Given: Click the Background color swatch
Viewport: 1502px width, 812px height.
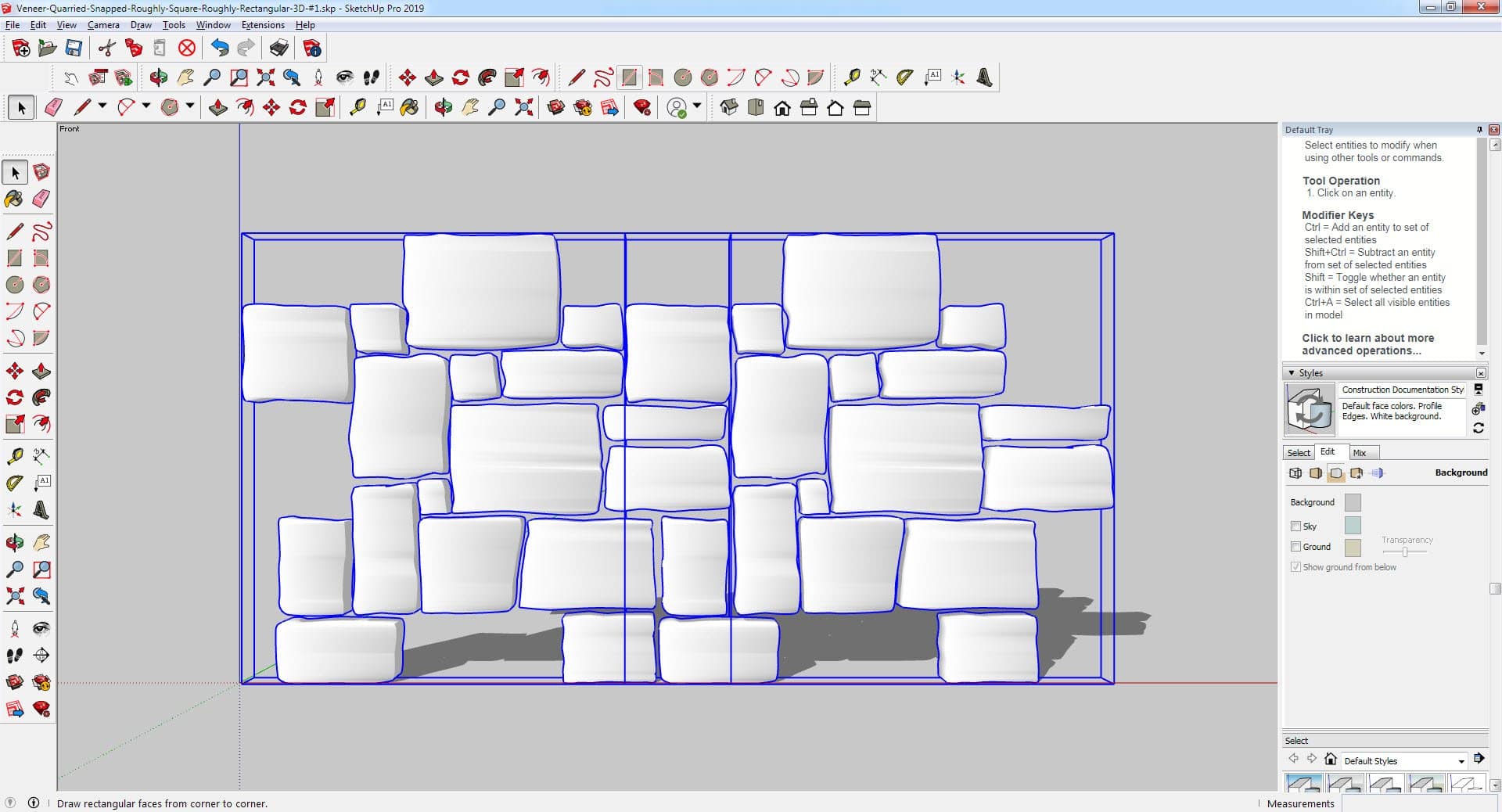Looking at the screenshot, I should tap(1352, 502).
